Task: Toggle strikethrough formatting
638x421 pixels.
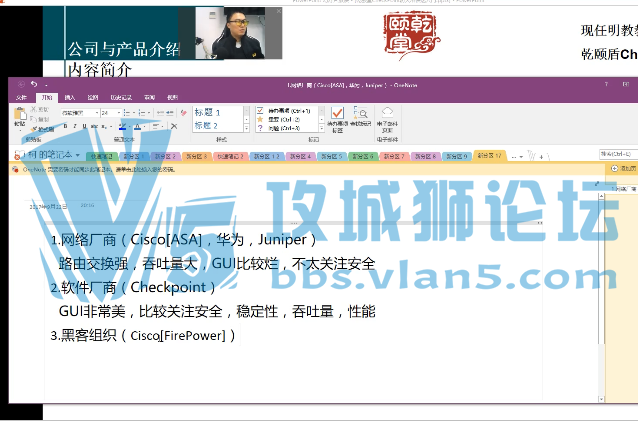Action: [x=94, y=127]
